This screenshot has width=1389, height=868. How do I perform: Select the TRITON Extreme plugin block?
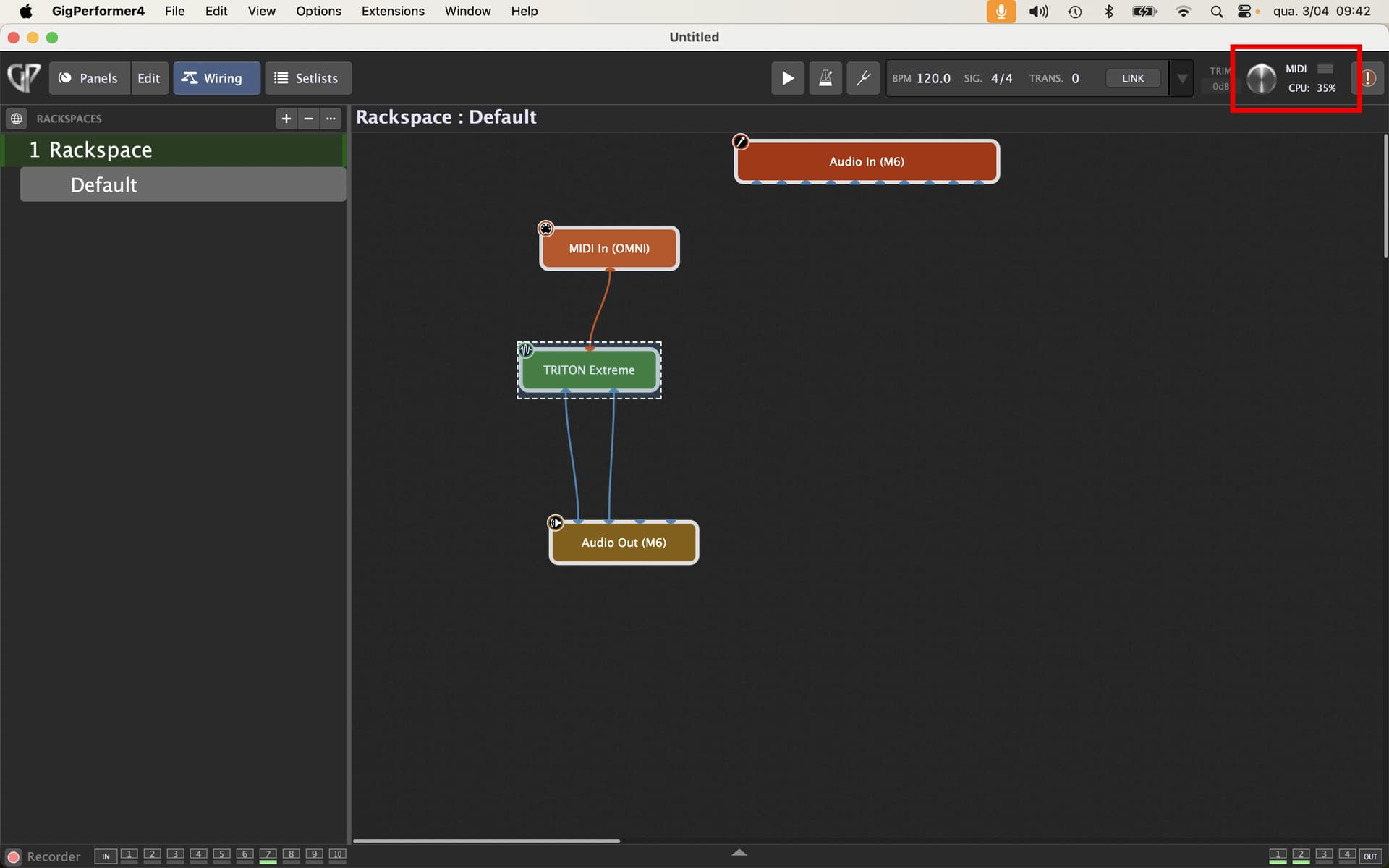[x=589, y=370]
